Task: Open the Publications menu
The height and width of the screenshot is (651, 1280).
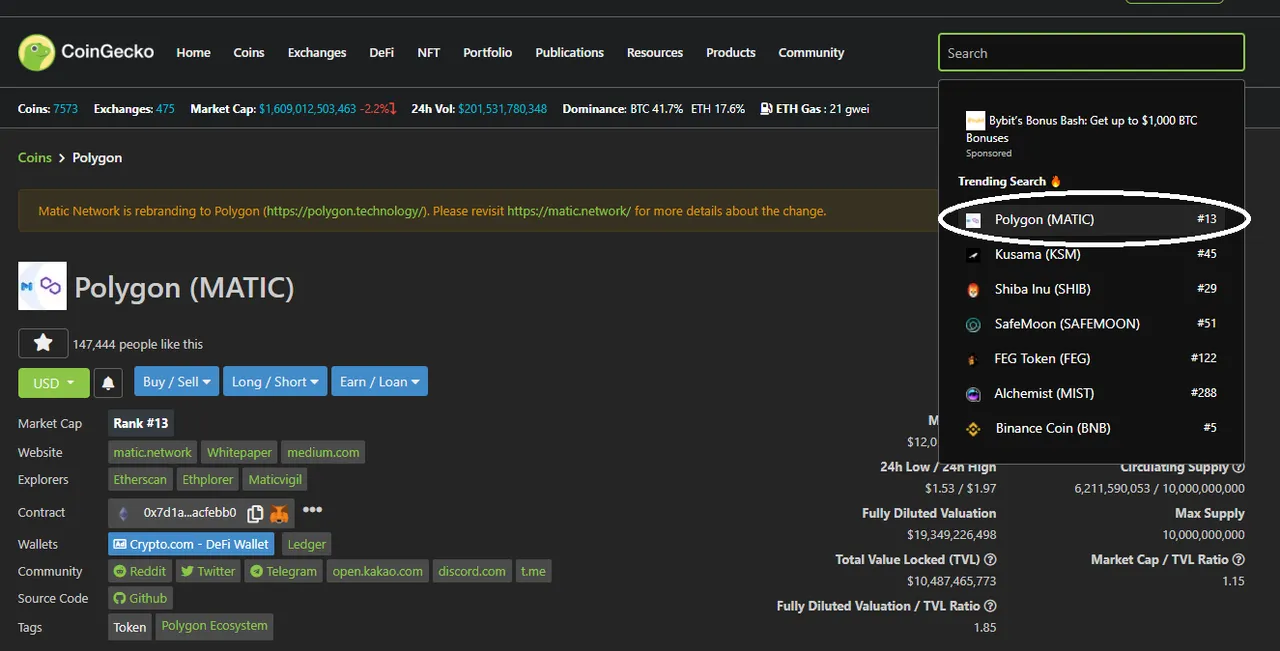Action: 569,52
